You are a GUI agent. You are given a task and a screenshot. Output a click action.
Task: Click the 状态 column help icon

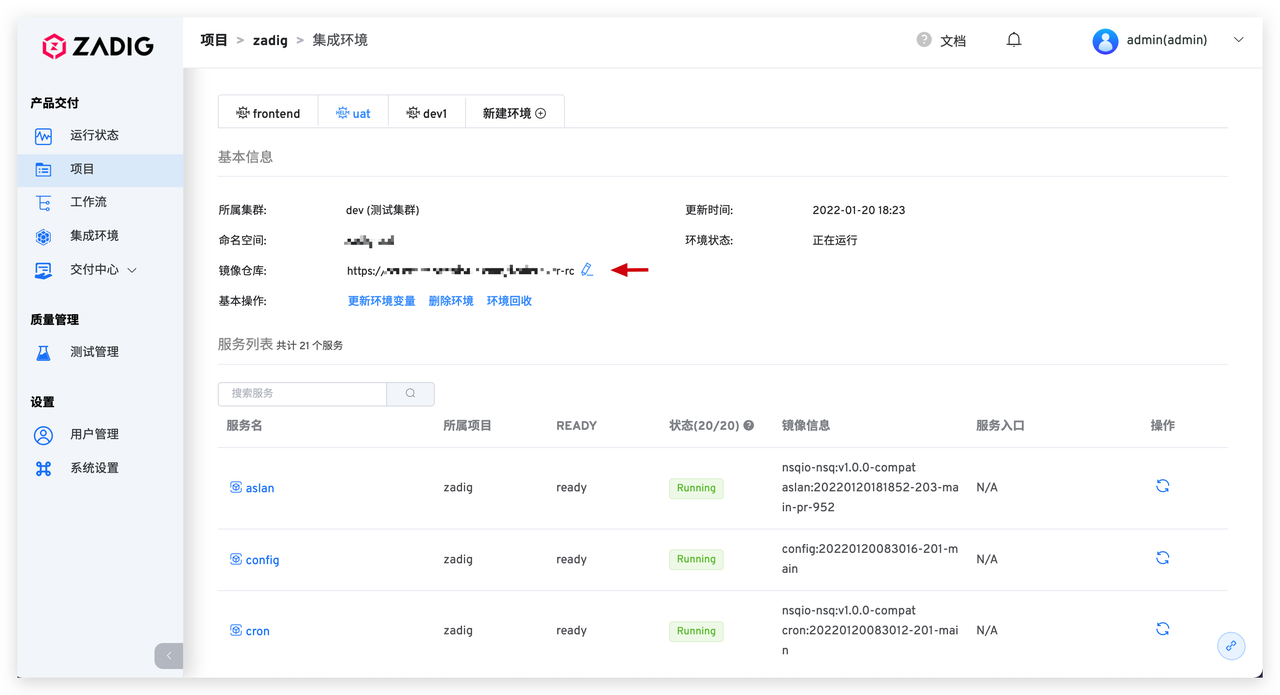pyautogui.click(x=748, y=426)
